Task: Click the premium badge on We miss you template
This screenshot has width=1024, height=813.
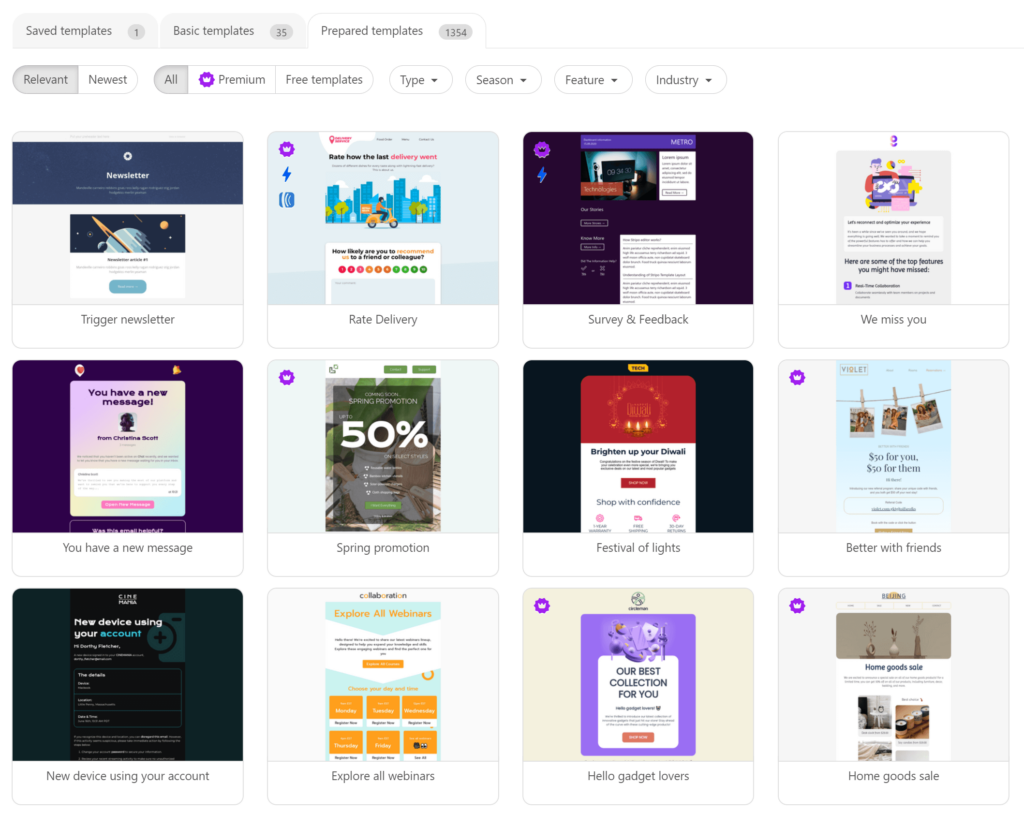Action: (797, 148)
